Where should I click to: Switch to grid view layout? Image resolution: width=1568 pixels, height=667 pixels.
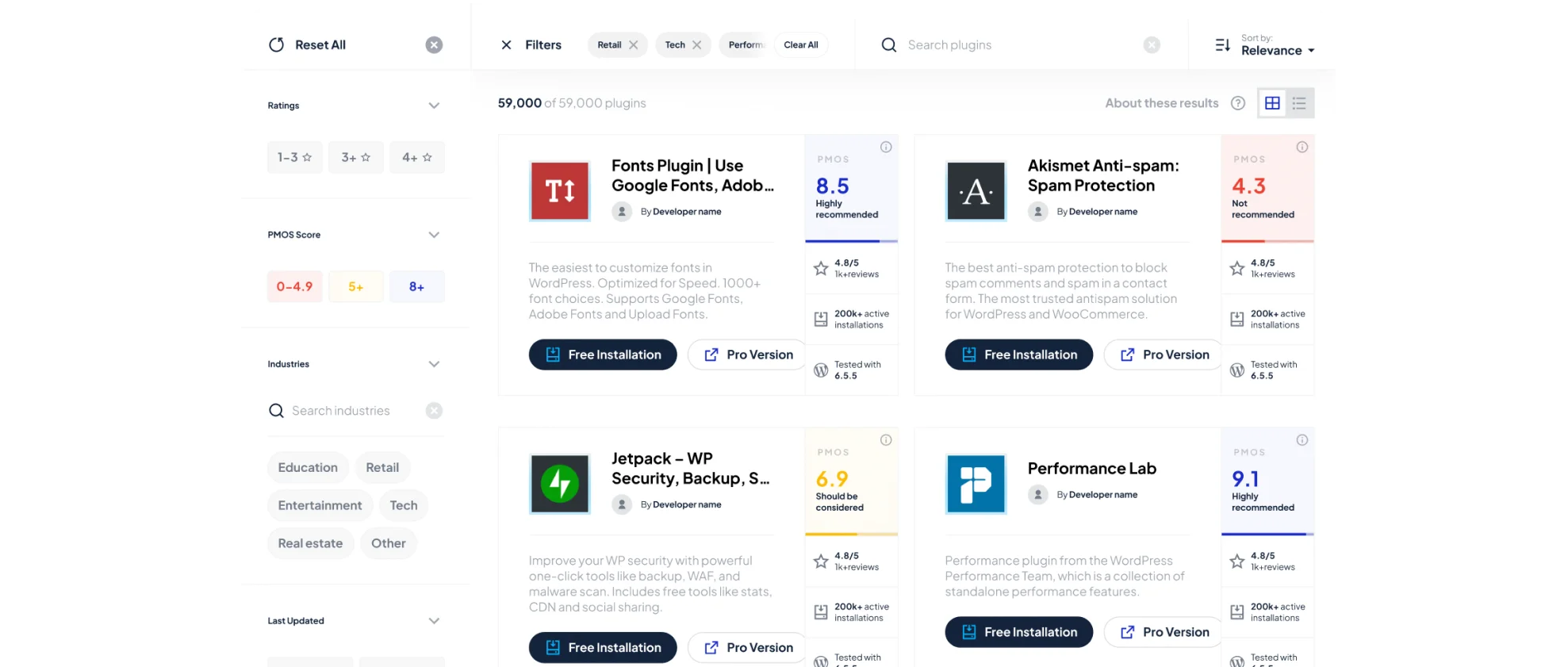(x=1272, y=103)
